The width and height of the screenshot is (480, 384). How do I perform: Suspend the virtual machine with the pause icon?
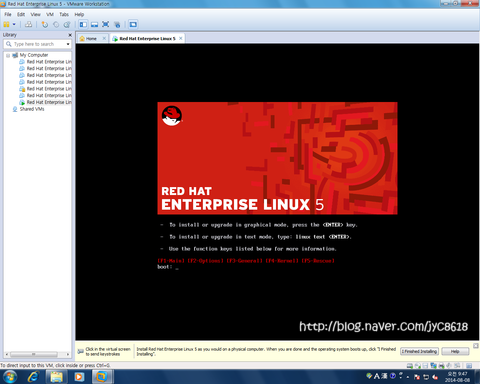tap(7, 24)
